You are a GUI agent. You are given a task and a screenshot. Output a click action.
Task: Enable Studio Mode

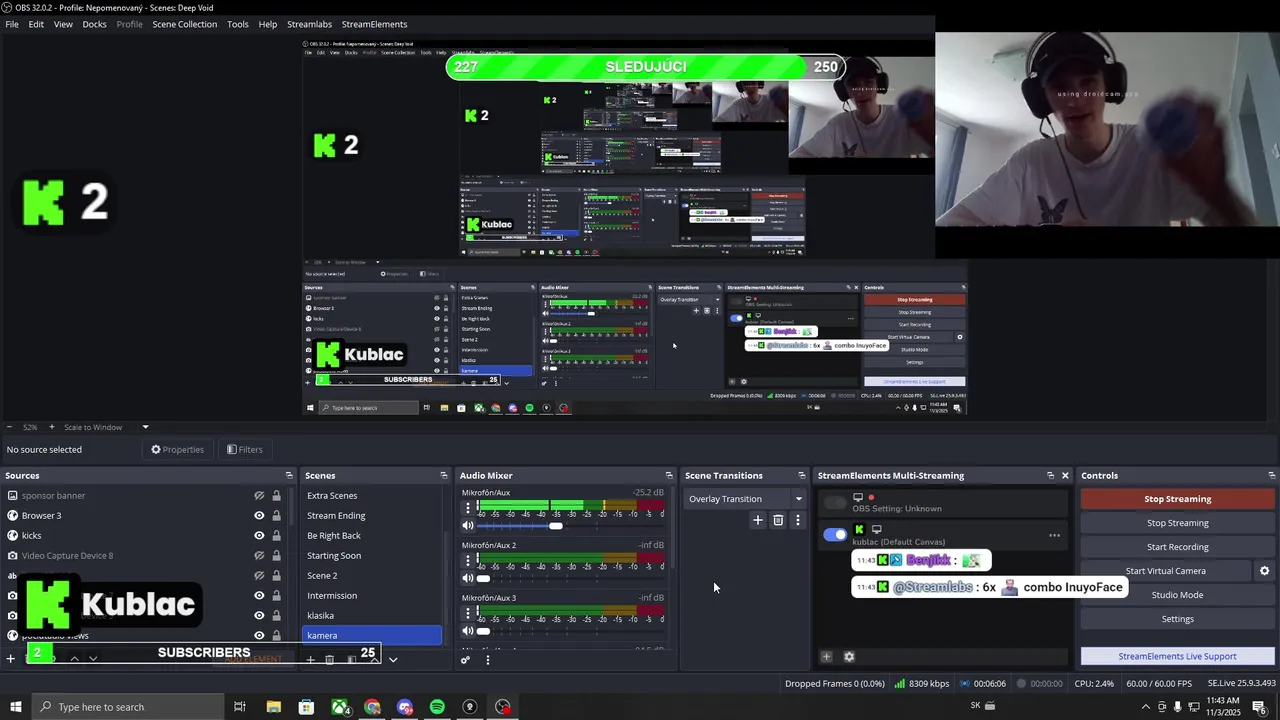[1177, 595]
